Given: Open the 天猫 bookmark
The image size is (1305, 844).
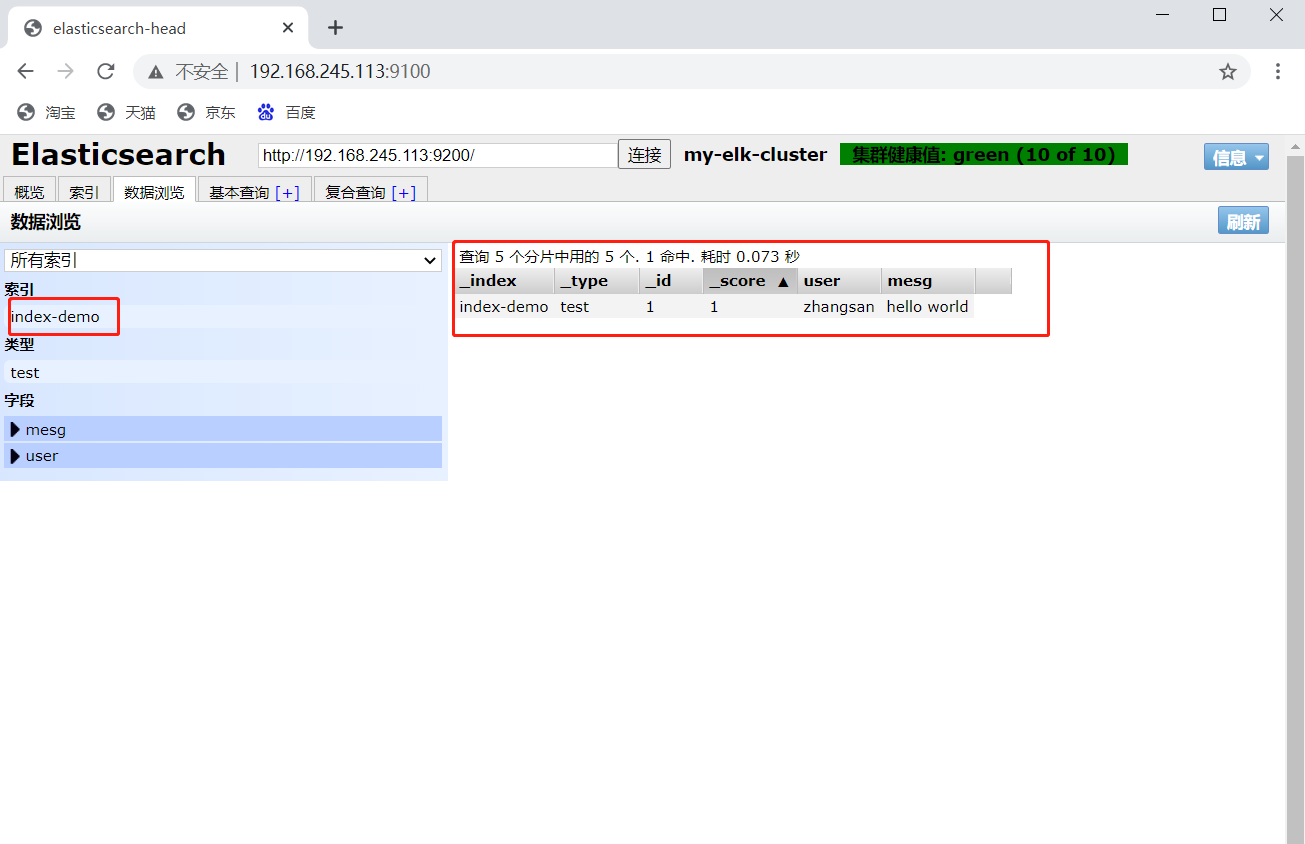Looking at the screenshot, I should tap(126, 112).
